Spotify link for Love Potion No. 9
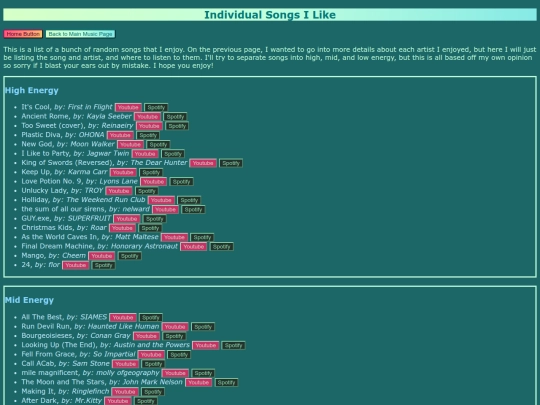 point(181,182)
